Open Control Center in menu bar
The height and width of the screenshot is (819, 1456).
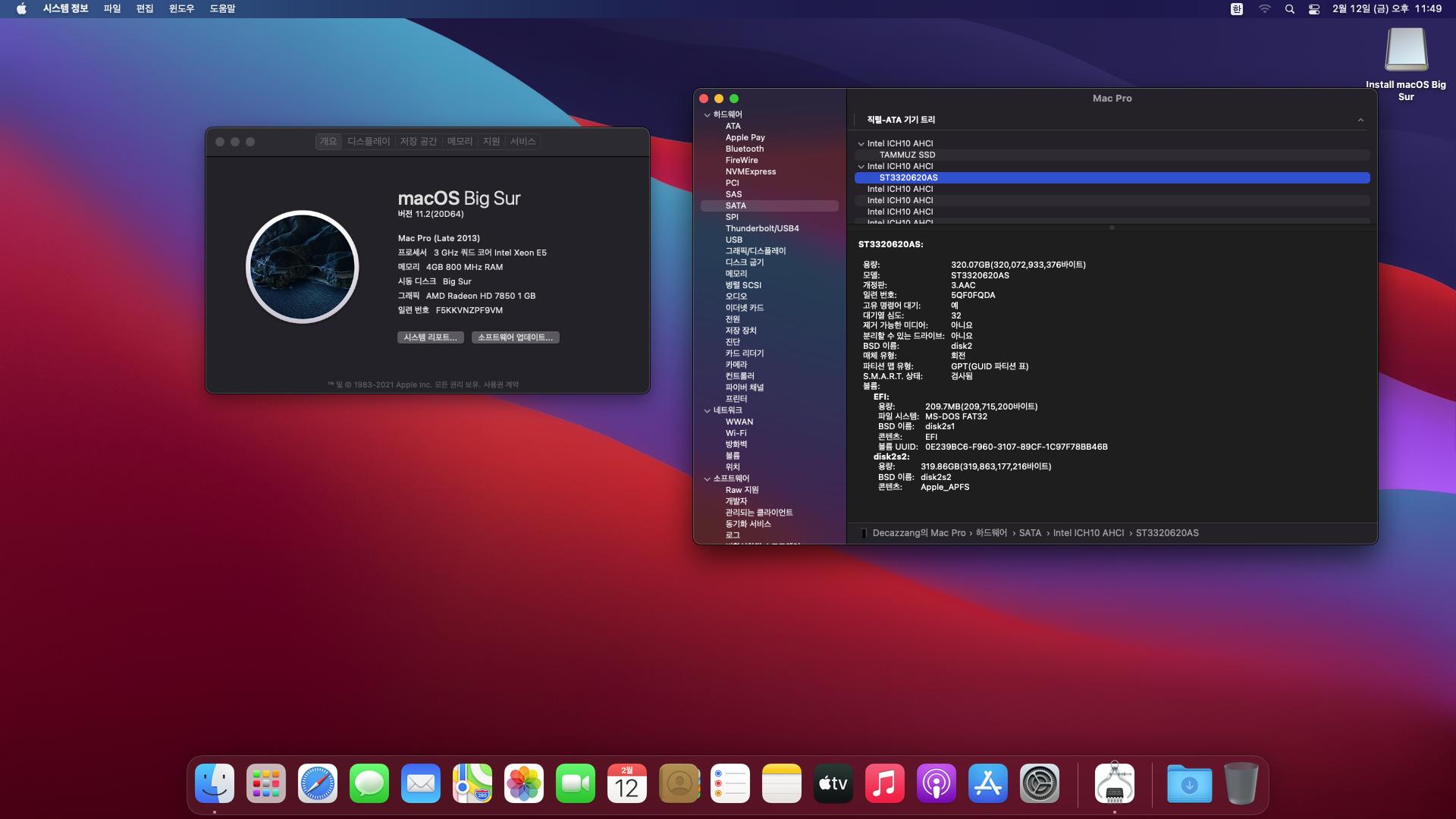point(1314,9)
